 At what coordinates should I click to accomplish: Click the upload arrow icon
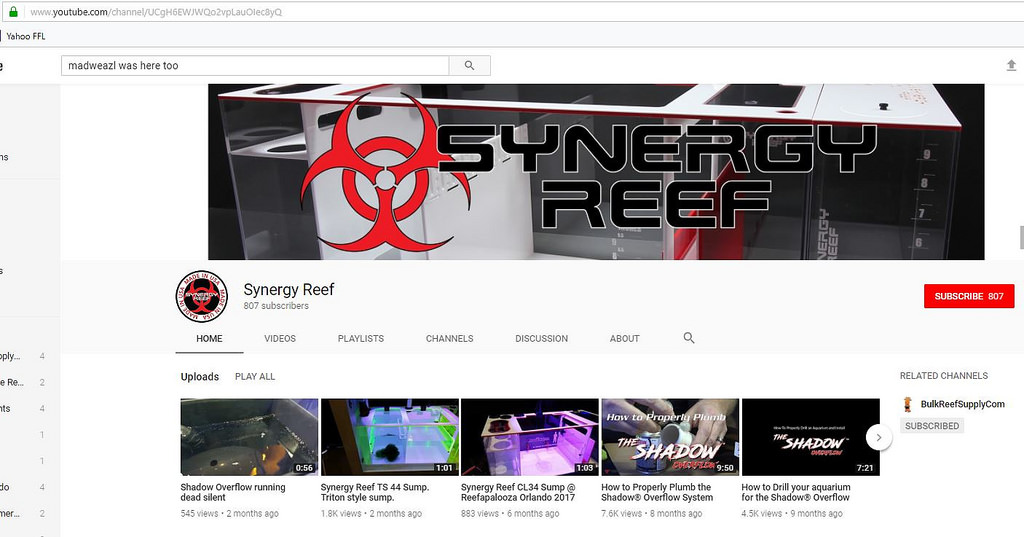1011,65
